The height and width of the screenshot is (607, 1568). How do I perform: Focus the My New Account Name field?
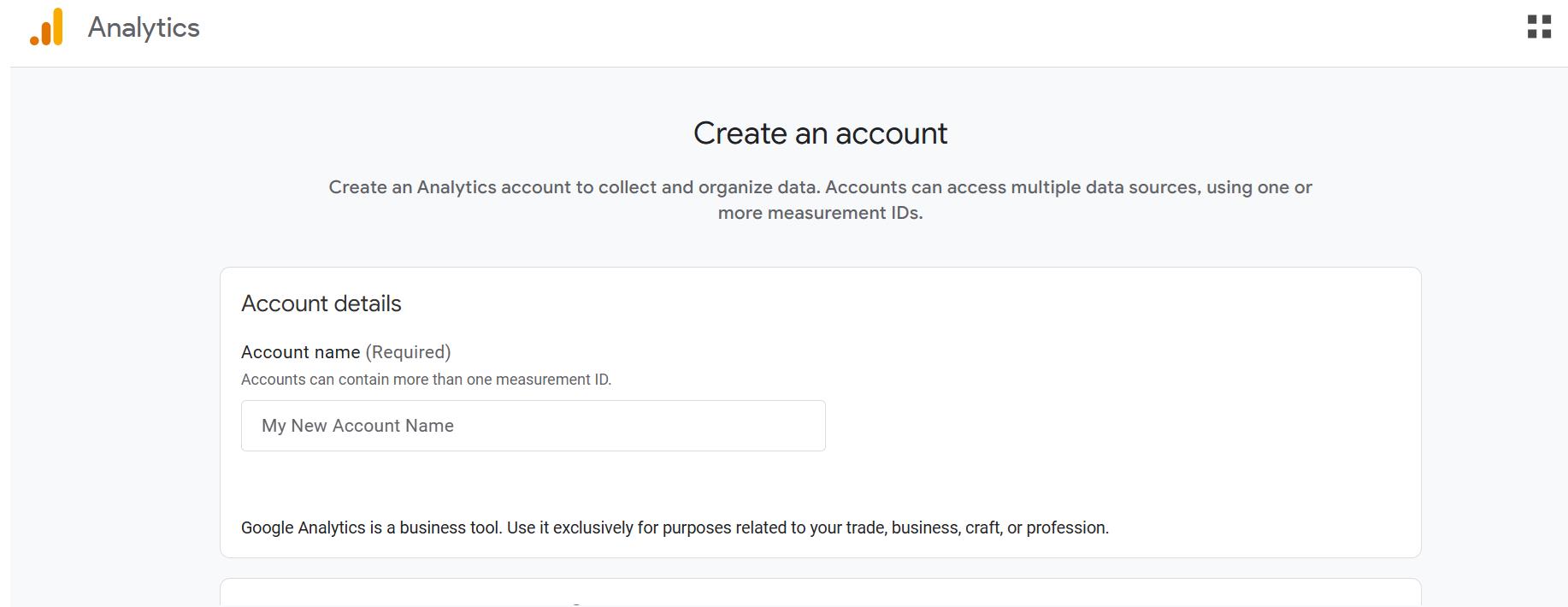click(x=533, y=426)
